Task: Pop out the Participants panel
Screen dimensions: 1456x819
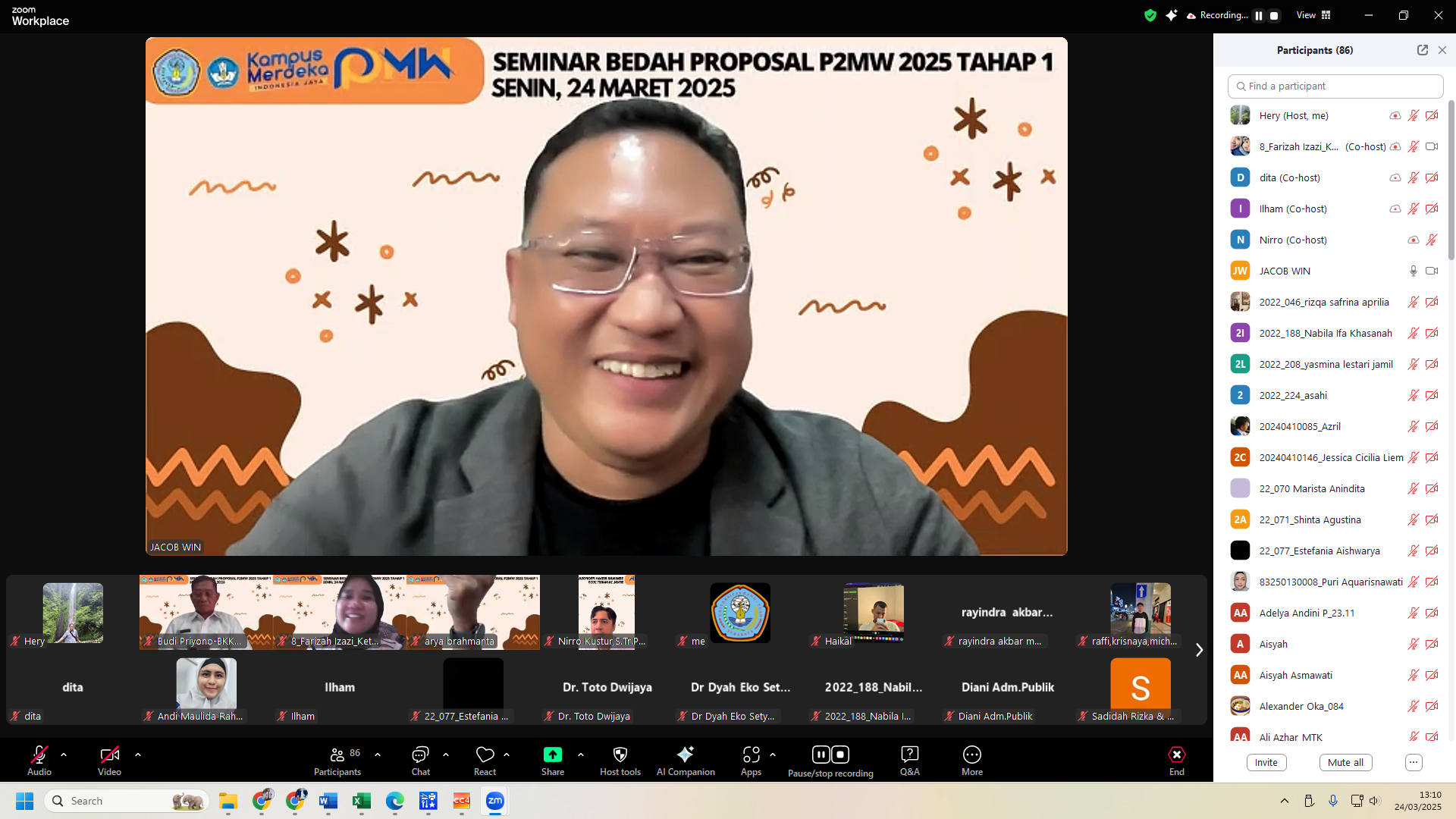Action: 1422,50
